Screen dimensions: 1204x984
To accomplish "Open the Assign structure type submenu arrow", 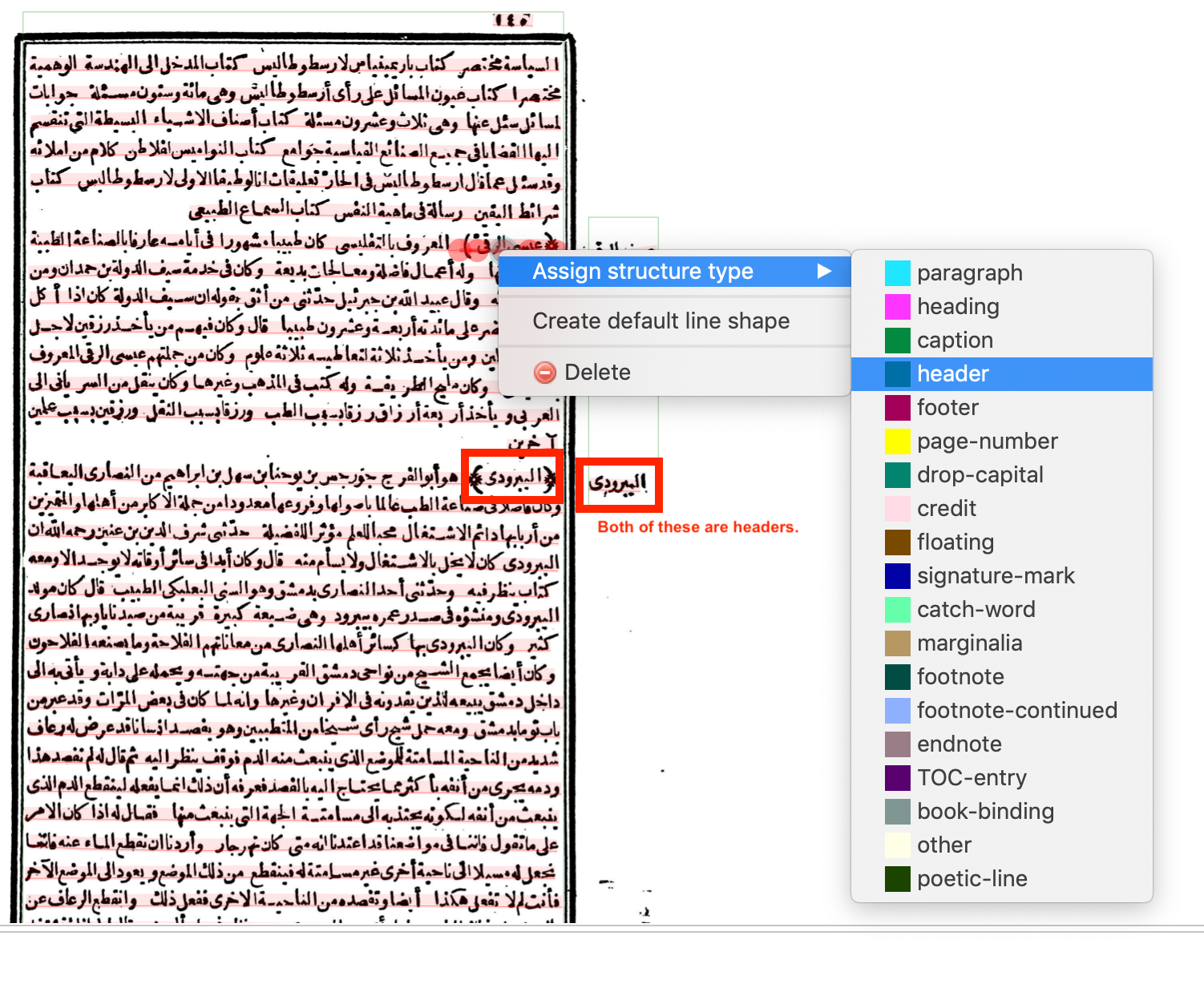I will pyautogui.click(x=825, y=271).
